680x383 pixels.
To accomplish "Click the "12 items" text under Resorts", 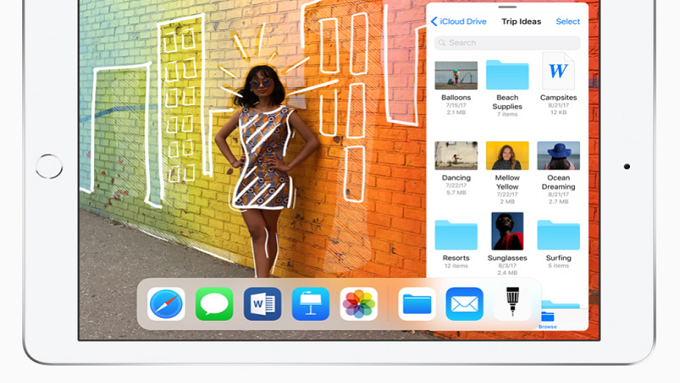I will pos(456,266).
